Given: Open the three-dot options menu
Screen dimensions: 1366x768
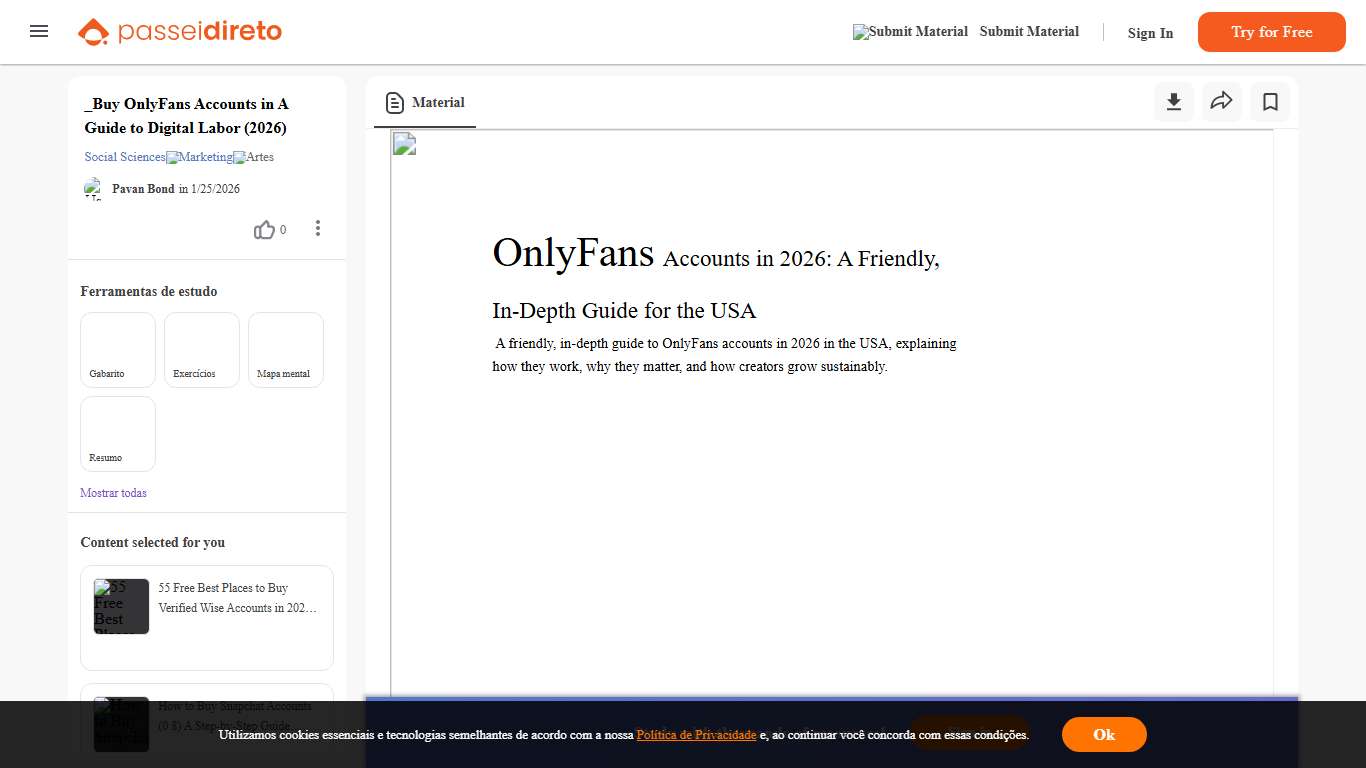Looking at the screenshot, I should click(317, 228).
